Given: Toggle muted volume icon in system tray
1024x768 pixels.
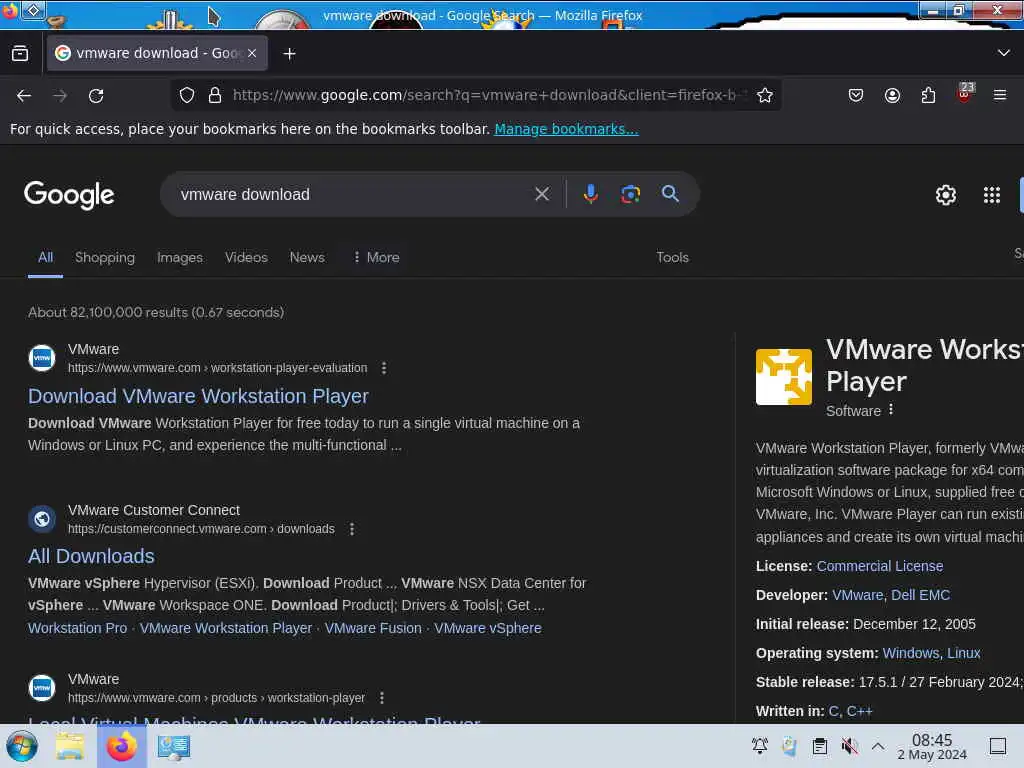Looking at the screenshot, I should (x=850, y=746).
